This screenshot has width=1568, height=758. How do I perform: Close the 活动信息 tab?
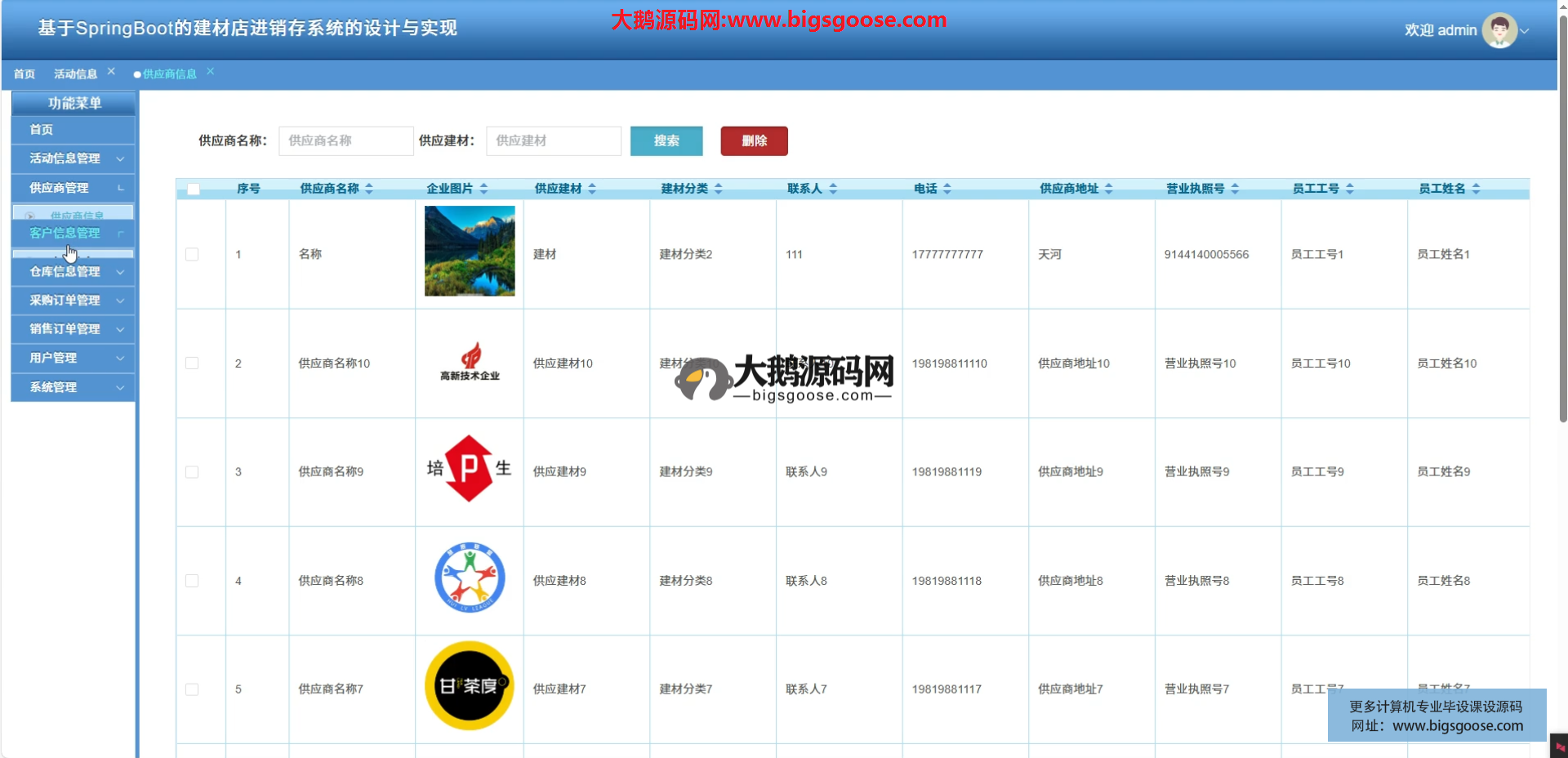[111, 72]
